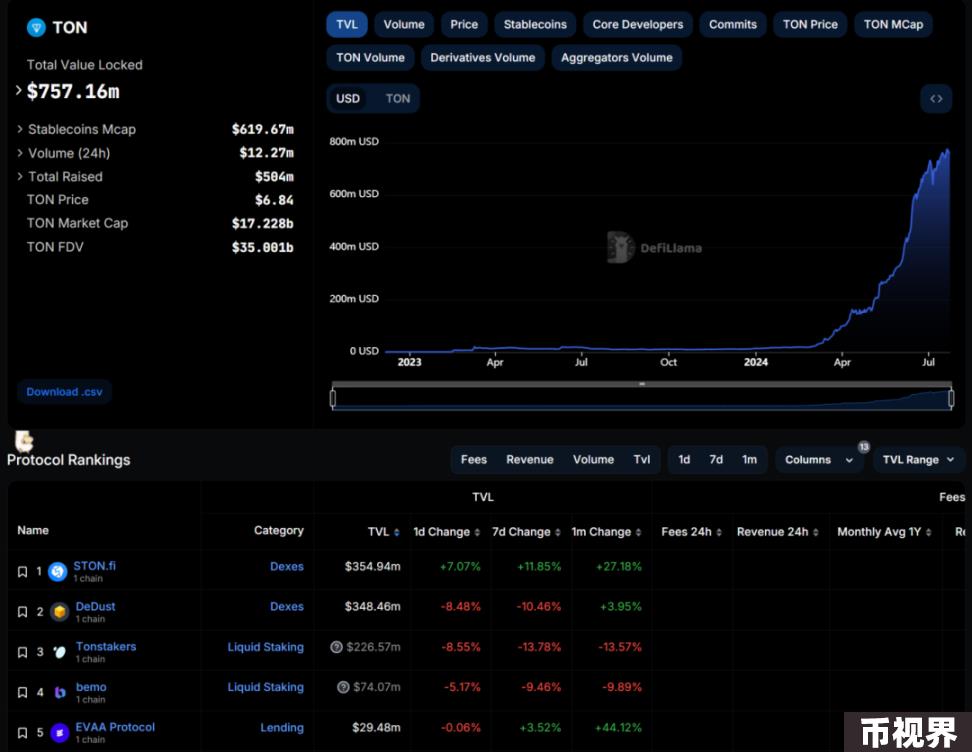The image size is (972, 752).
Task: Toggle the TVL chart metric
Action: tap(347, 24)
